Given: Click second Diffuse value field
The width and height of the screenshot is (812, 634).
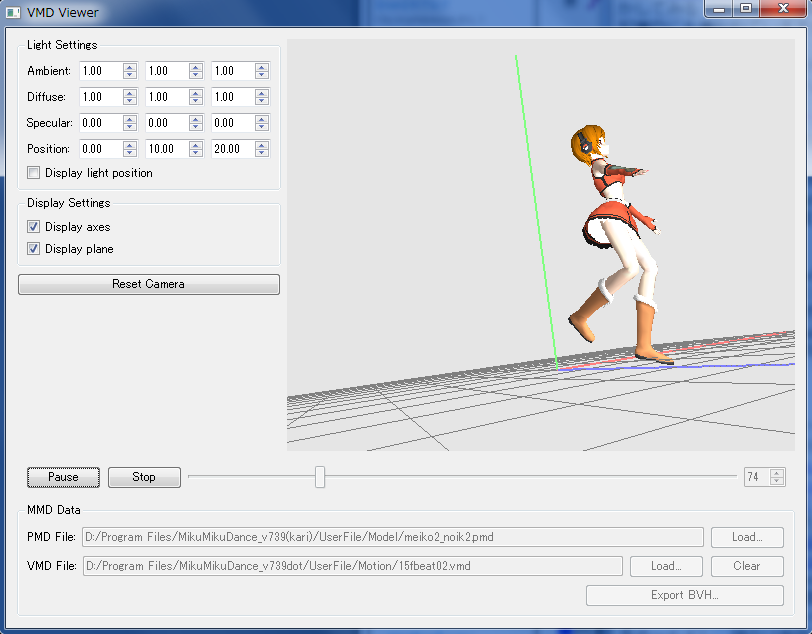Looking at the screenshot, I should coord(167,97).
